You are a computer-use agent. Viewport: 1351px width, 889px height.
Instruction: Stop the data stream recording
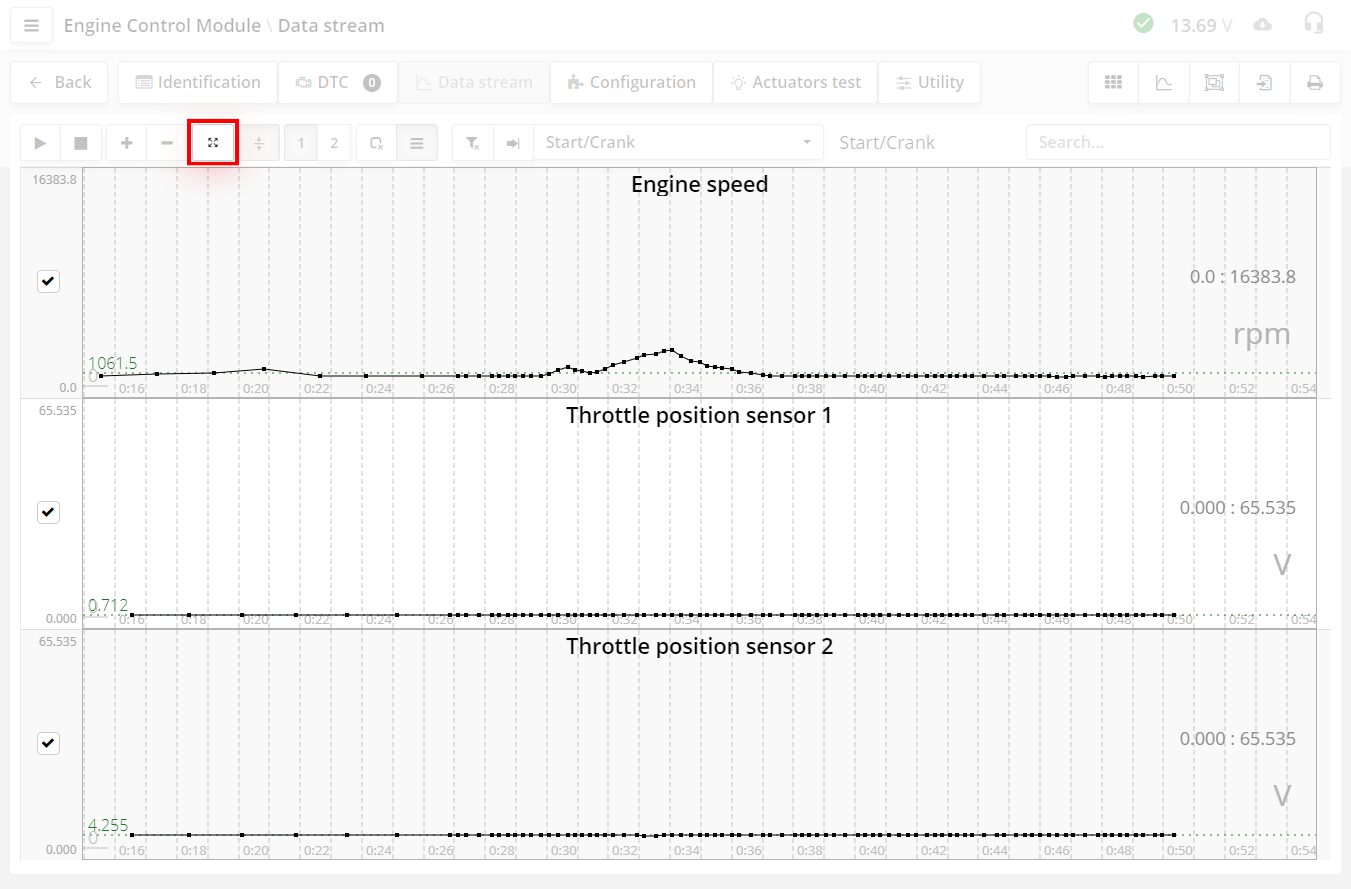tap(80, 143)
